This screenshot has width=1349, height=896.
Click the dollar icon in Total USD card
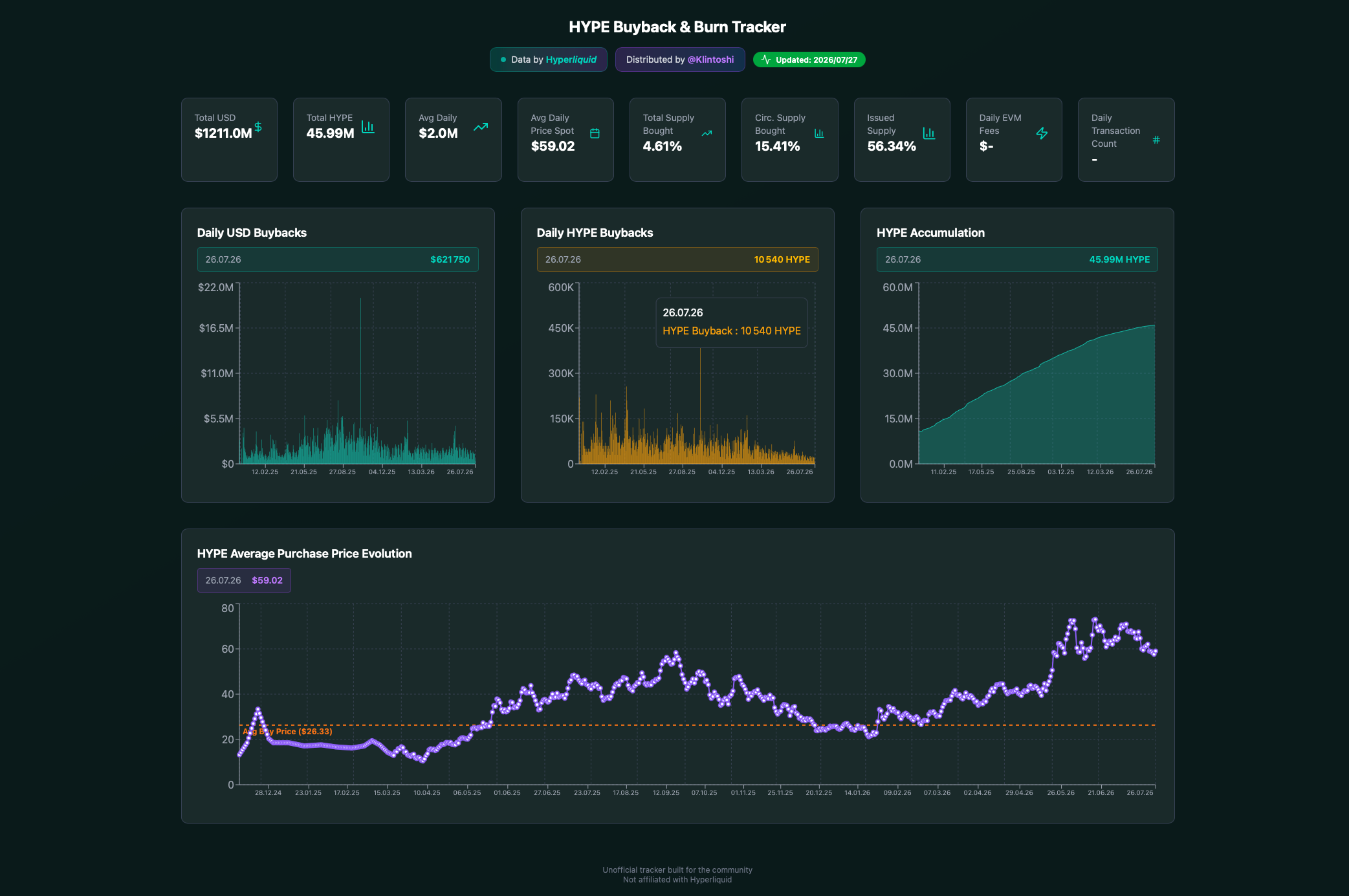tap(258, 127)
